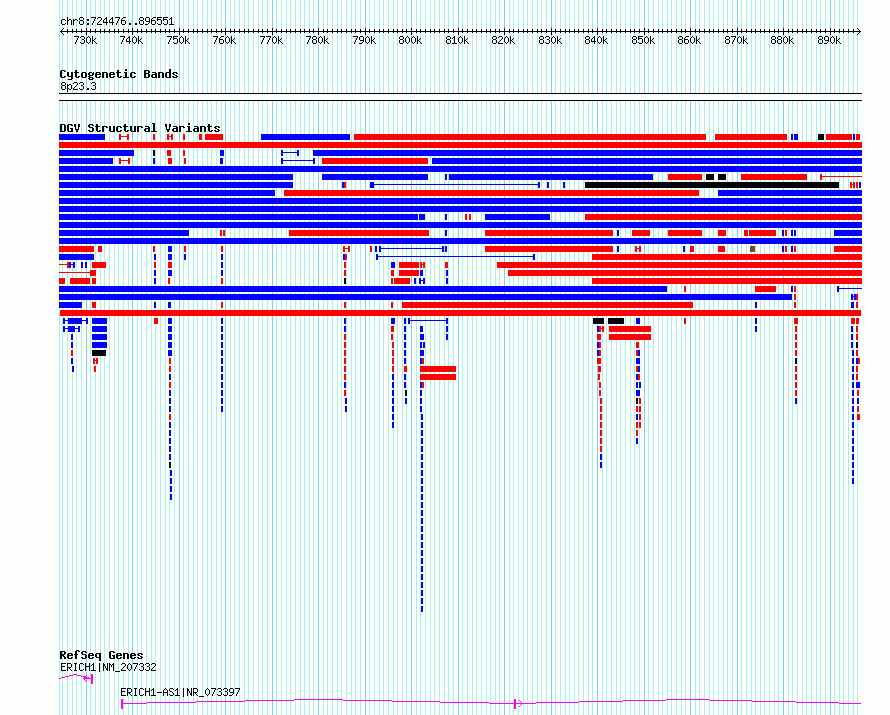Click the 740k ruler label
This screenshot has height=715, width=890.
coord(131,41)
